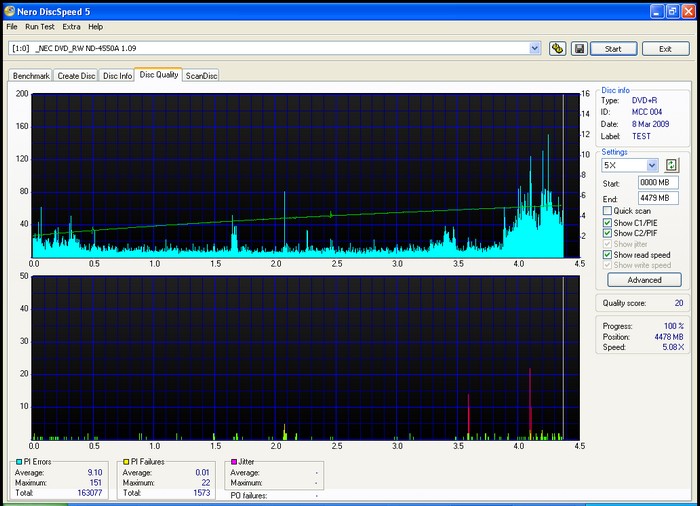
Task: Switch to the Benchmark tab
Action: (x=30, y=75)
